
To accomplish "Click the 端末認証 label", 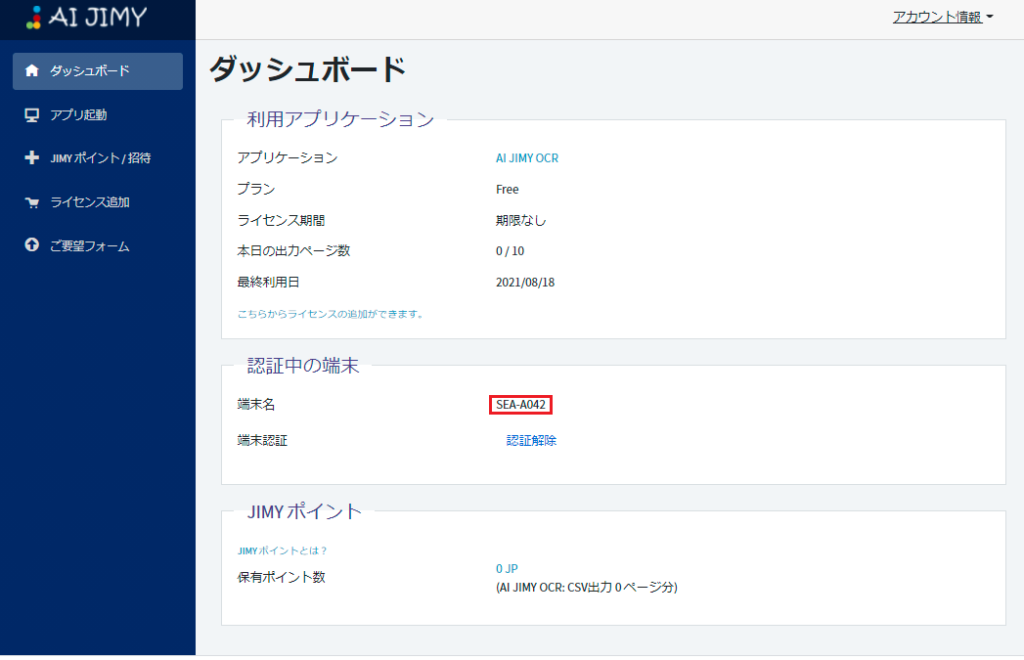I will [x=263, y=441].
